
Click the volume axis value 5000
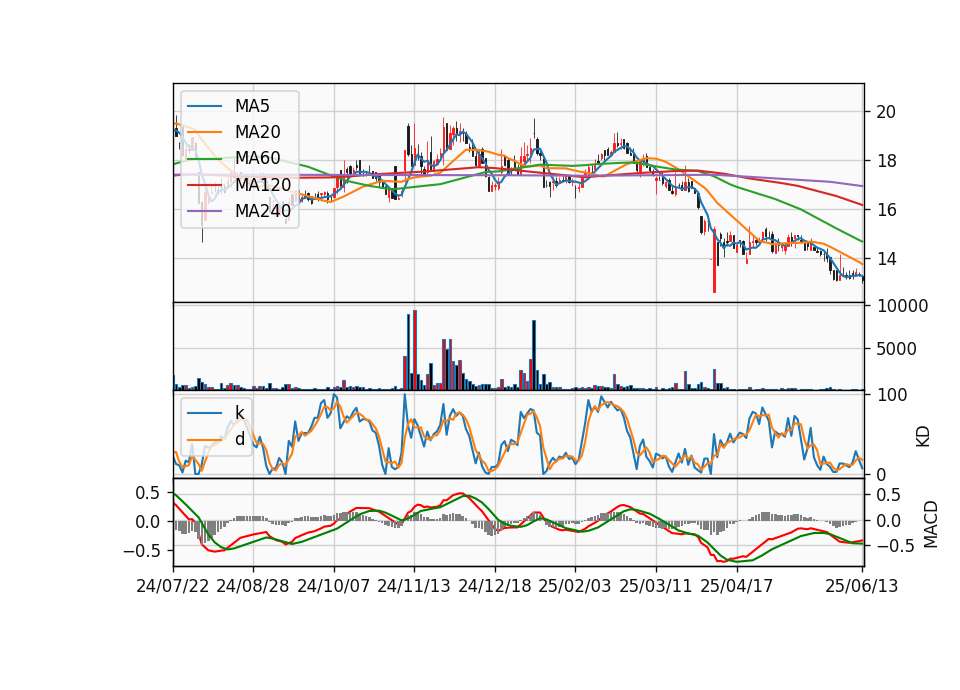pyautogui.click(x=896, y=349)
